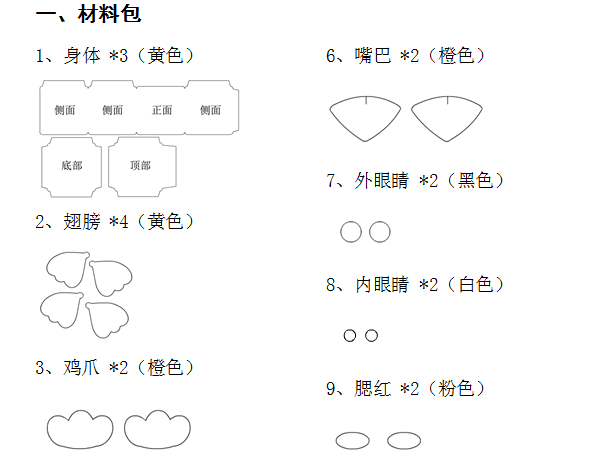Click the rightmost 侧面 body panel
This screenshot has width=600, height=468.
coord(212,108)
